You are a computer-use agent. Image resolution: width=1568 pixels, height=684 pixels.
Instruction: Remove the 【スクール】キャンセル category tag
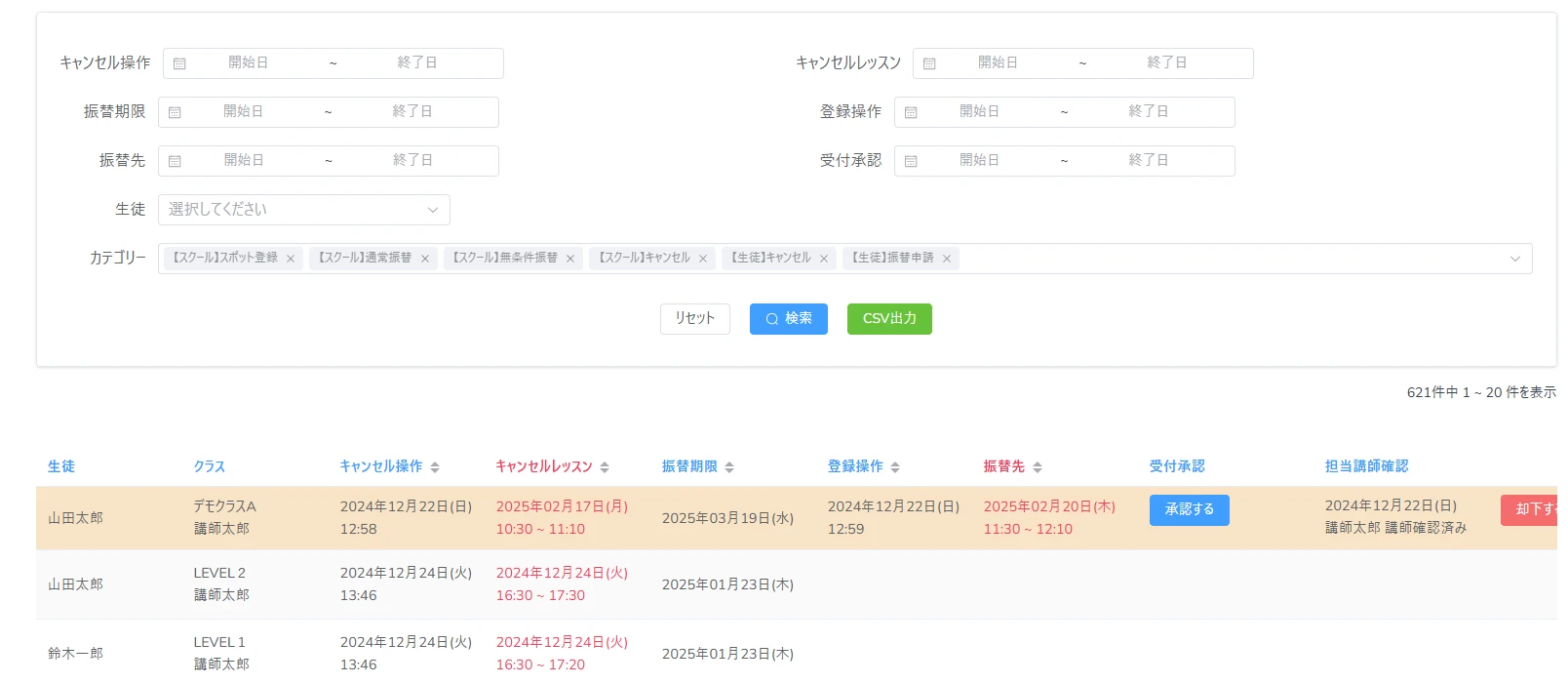[703, 259]
